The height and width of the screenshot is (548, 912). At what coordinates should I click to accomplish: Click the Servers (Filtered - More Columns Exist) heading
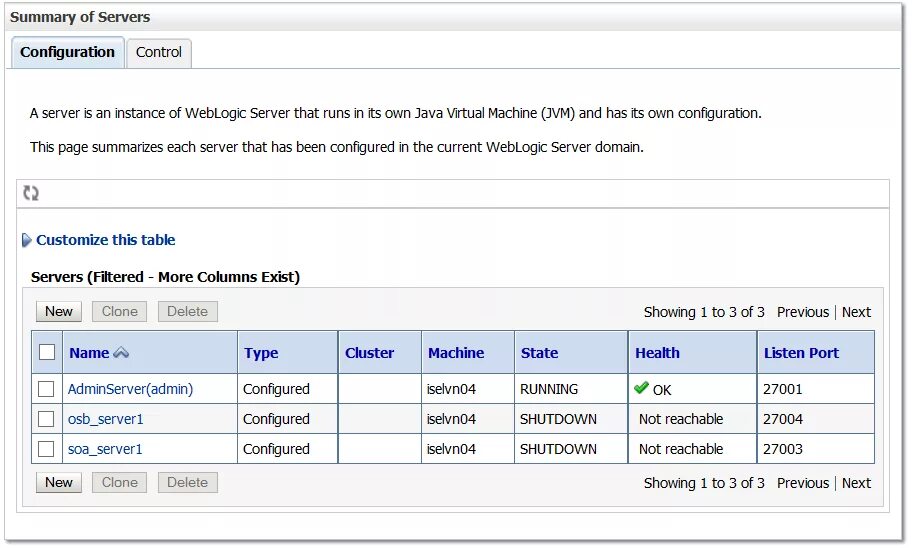click(165, 277)
